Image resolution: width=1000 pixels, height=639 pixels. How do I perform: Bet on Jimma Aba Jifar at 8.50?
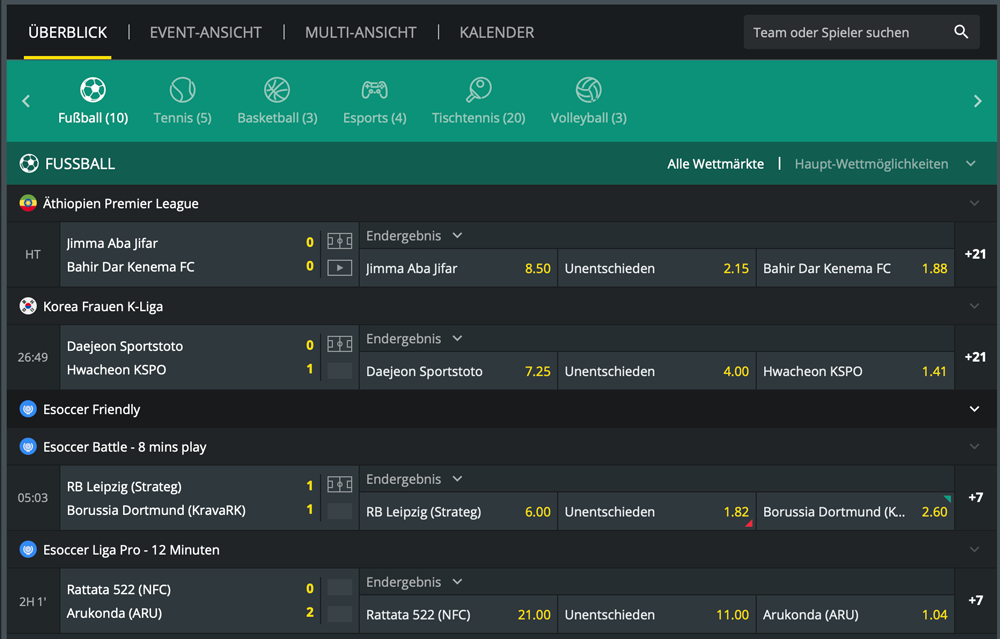pyautogui.click(x=458, y=268)
